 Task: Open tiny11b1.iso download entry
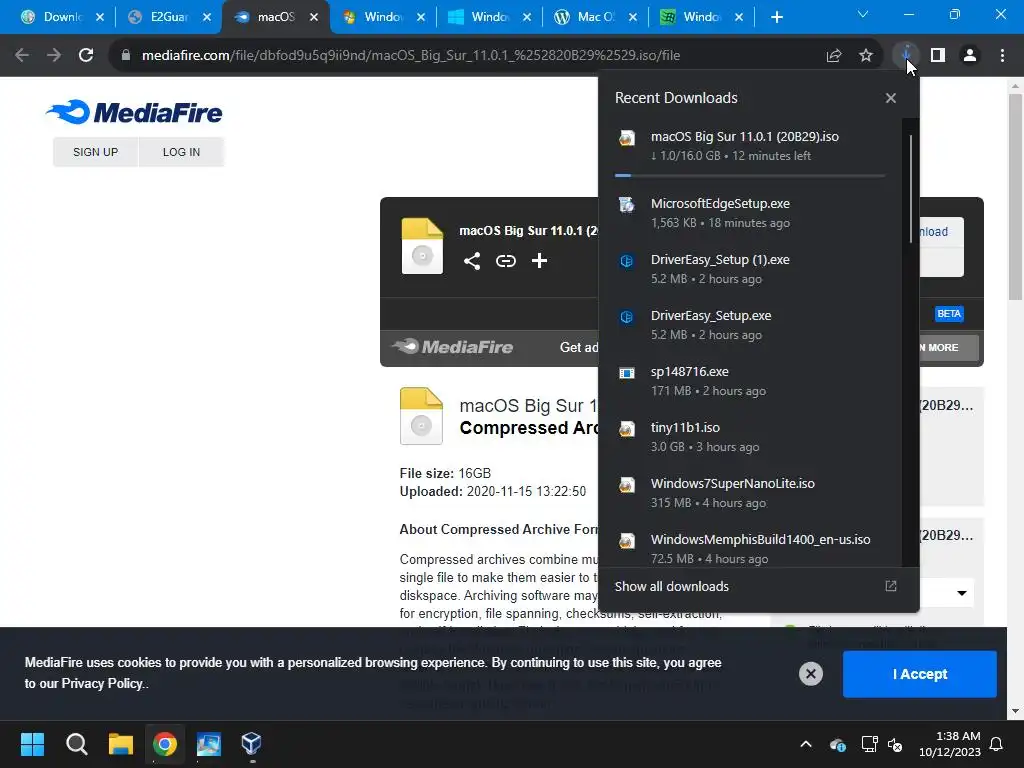750,438
